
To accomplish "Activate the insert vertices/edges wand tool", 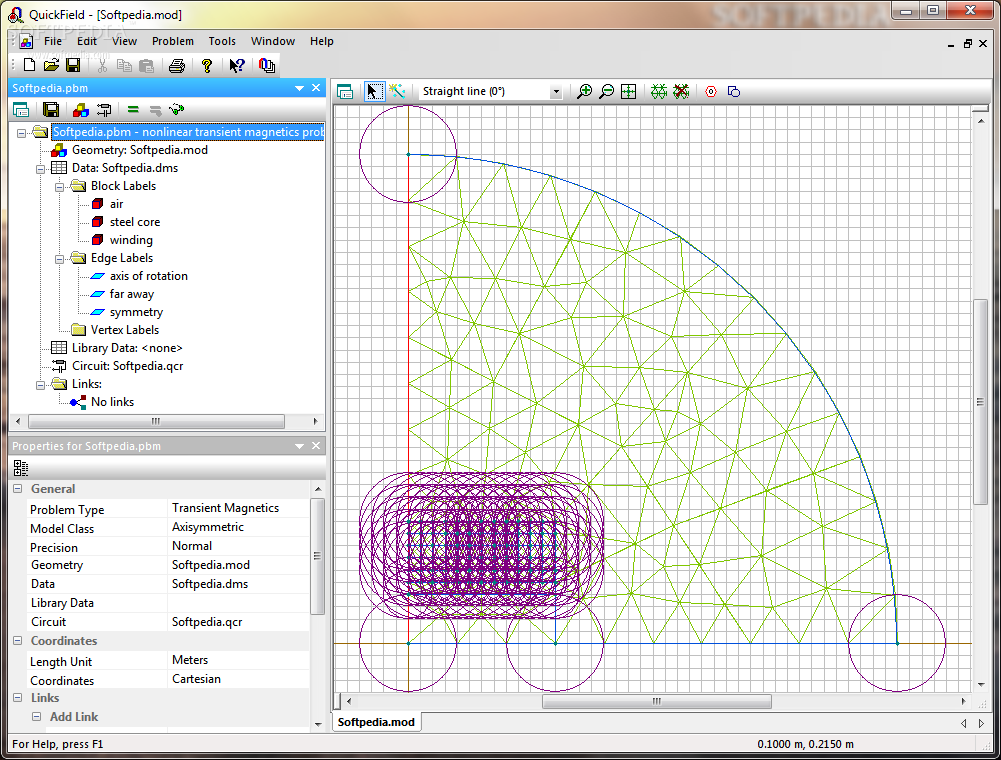I will (396, 91).
